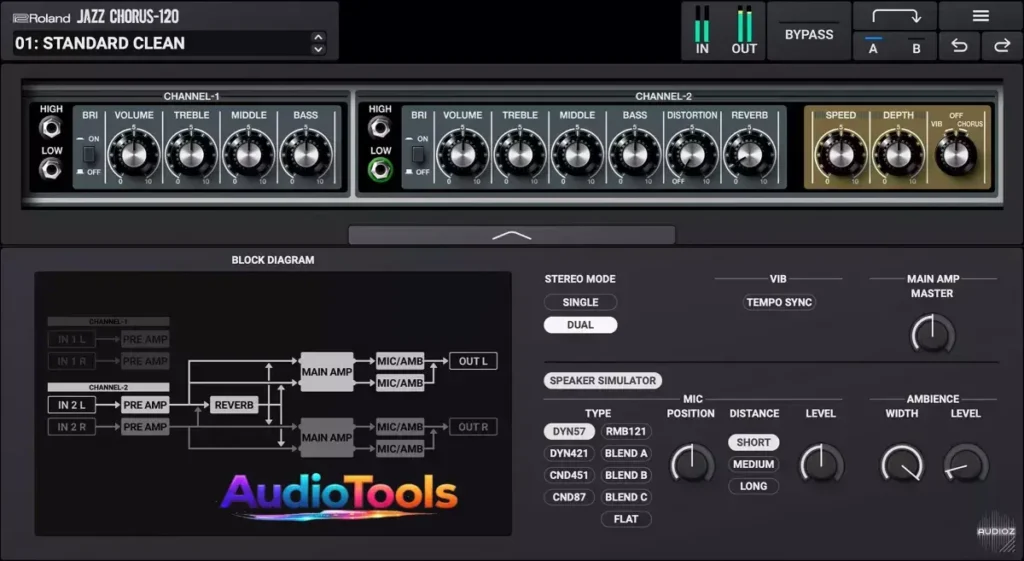The width and height of the screenshot is (1024, 561).
Task: Click the chorus DEPTH knob
Action: (898, 154)
